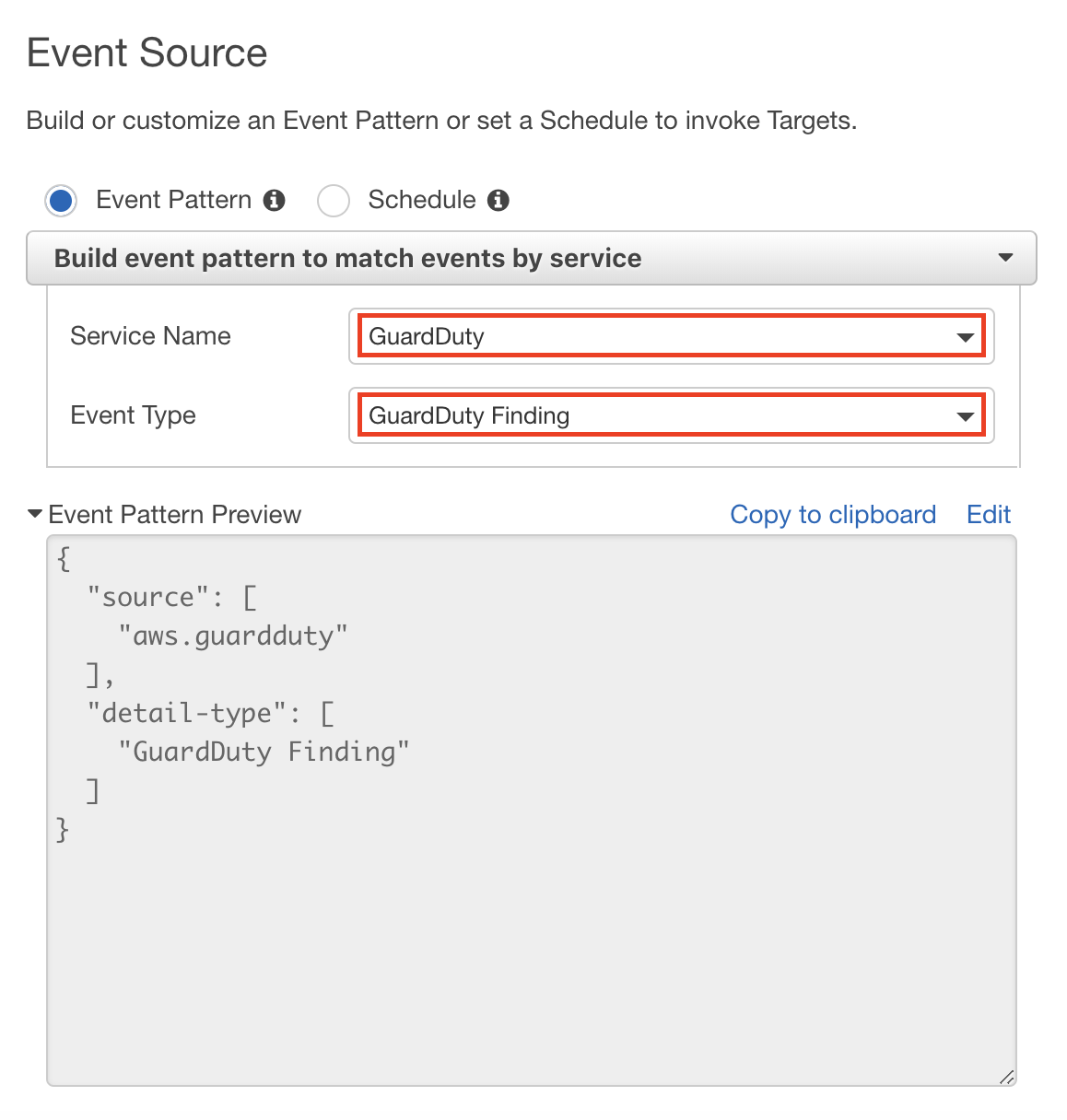Select the Event Pattern radio button
The height and width of the screenshot is (1120, 1067).
[61, 201]
